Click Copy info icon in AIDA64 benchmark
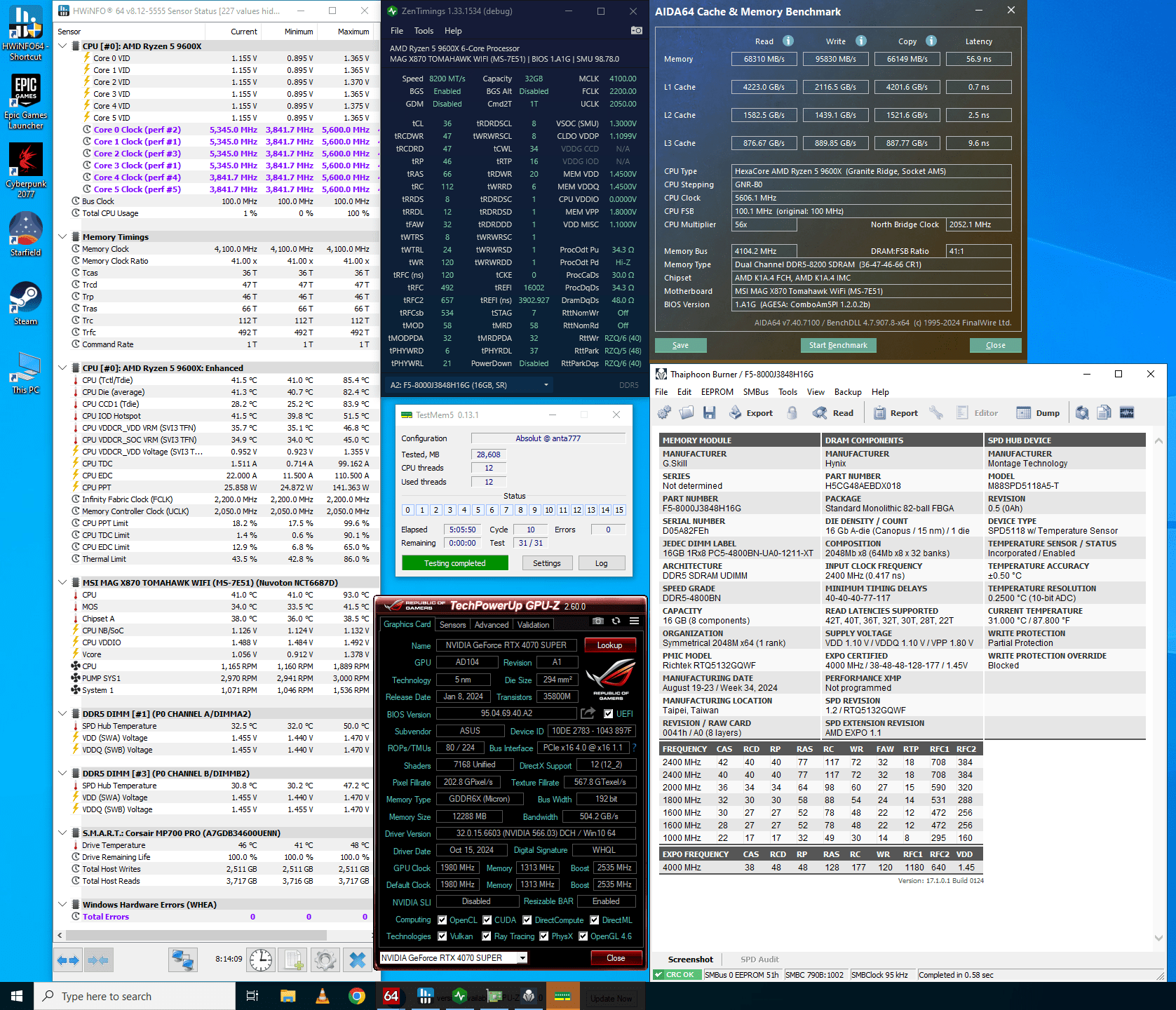Screen dimensions: 1176x1010 (931, 41)
